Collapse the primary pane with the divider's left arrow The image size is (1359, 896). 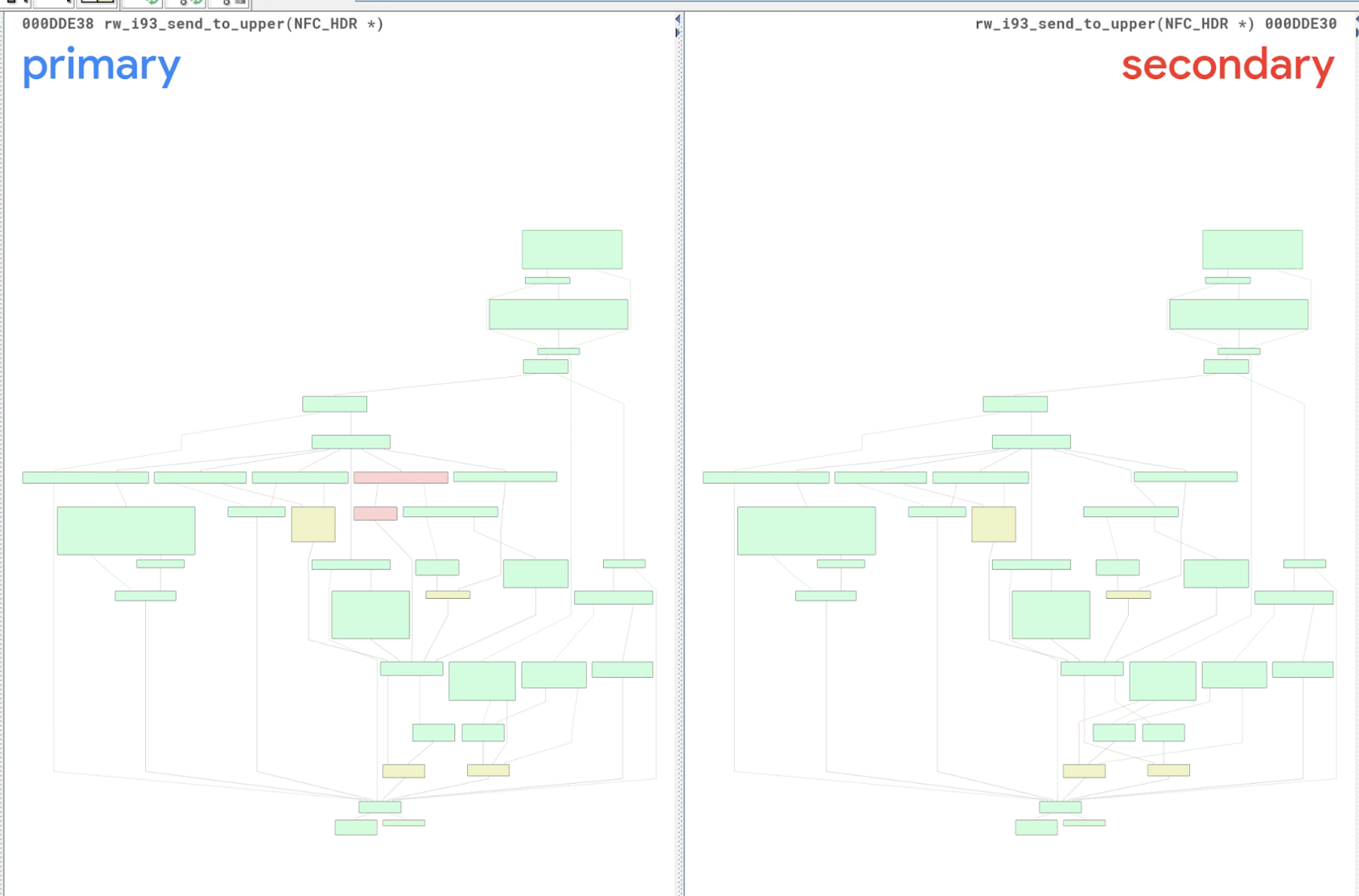pyautogui.click(x=678, y=19)
